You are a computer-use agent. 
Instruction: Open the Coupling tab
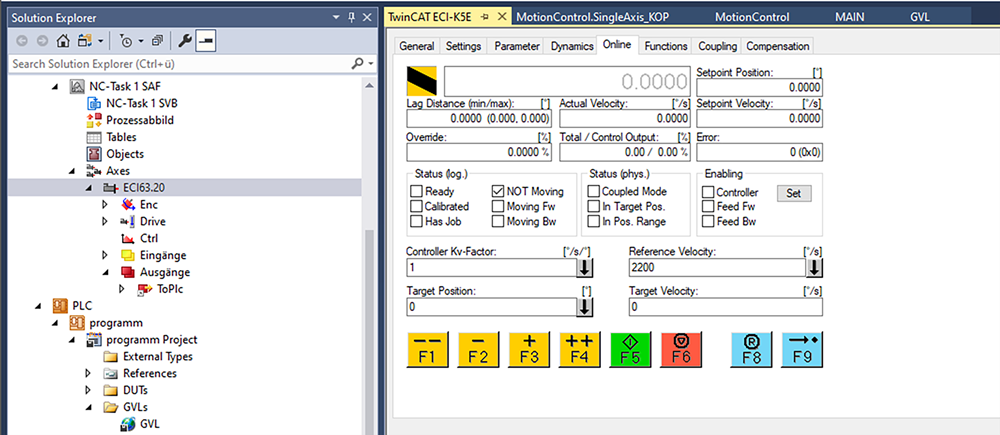(x=717, y=46)
